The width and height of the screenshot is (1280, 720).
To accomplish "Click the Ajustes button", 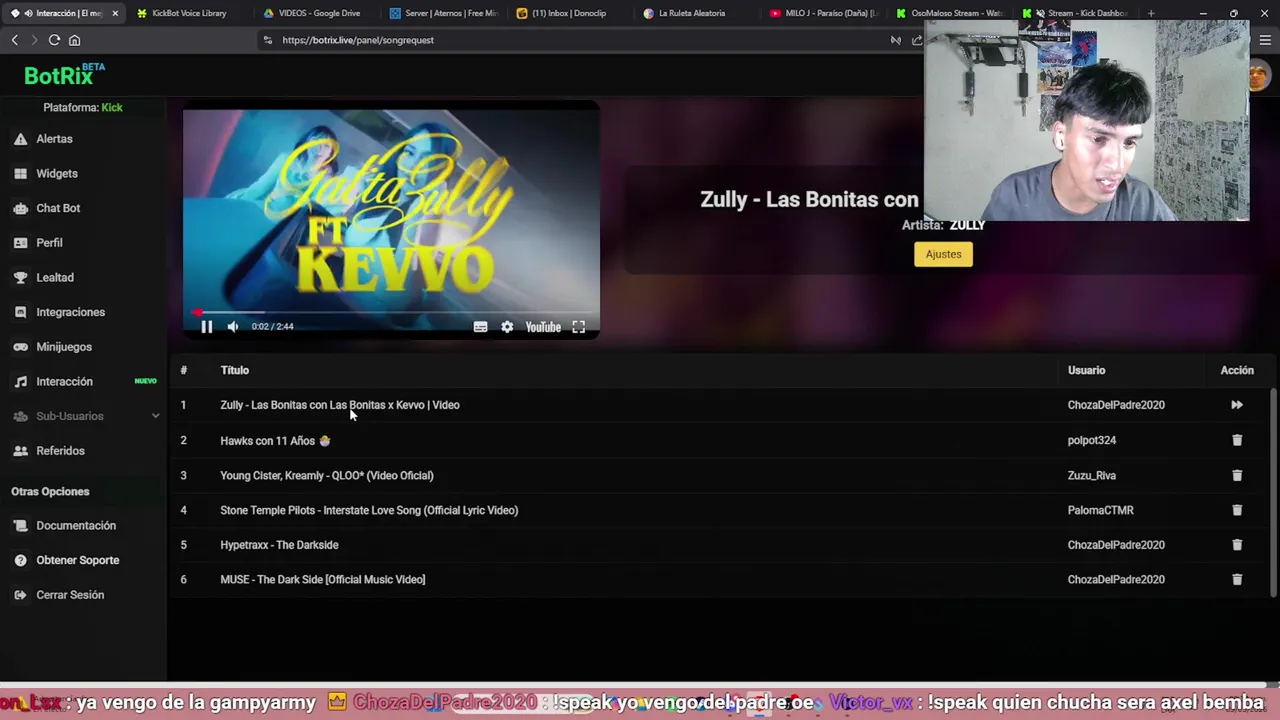I will [x=943, y=254].
